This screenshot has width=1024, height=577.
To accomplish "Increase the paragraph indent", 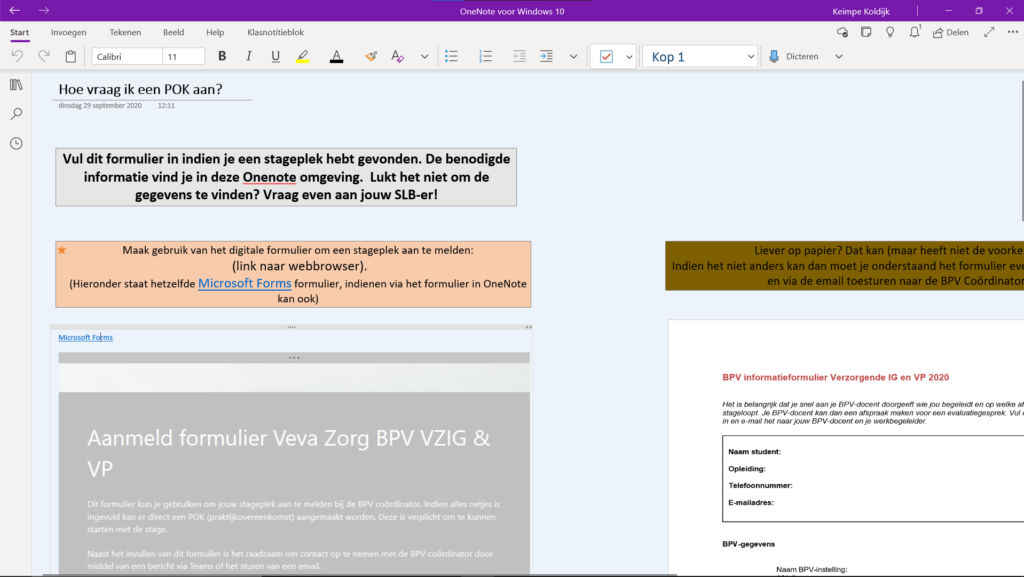I will coord(546,57).
